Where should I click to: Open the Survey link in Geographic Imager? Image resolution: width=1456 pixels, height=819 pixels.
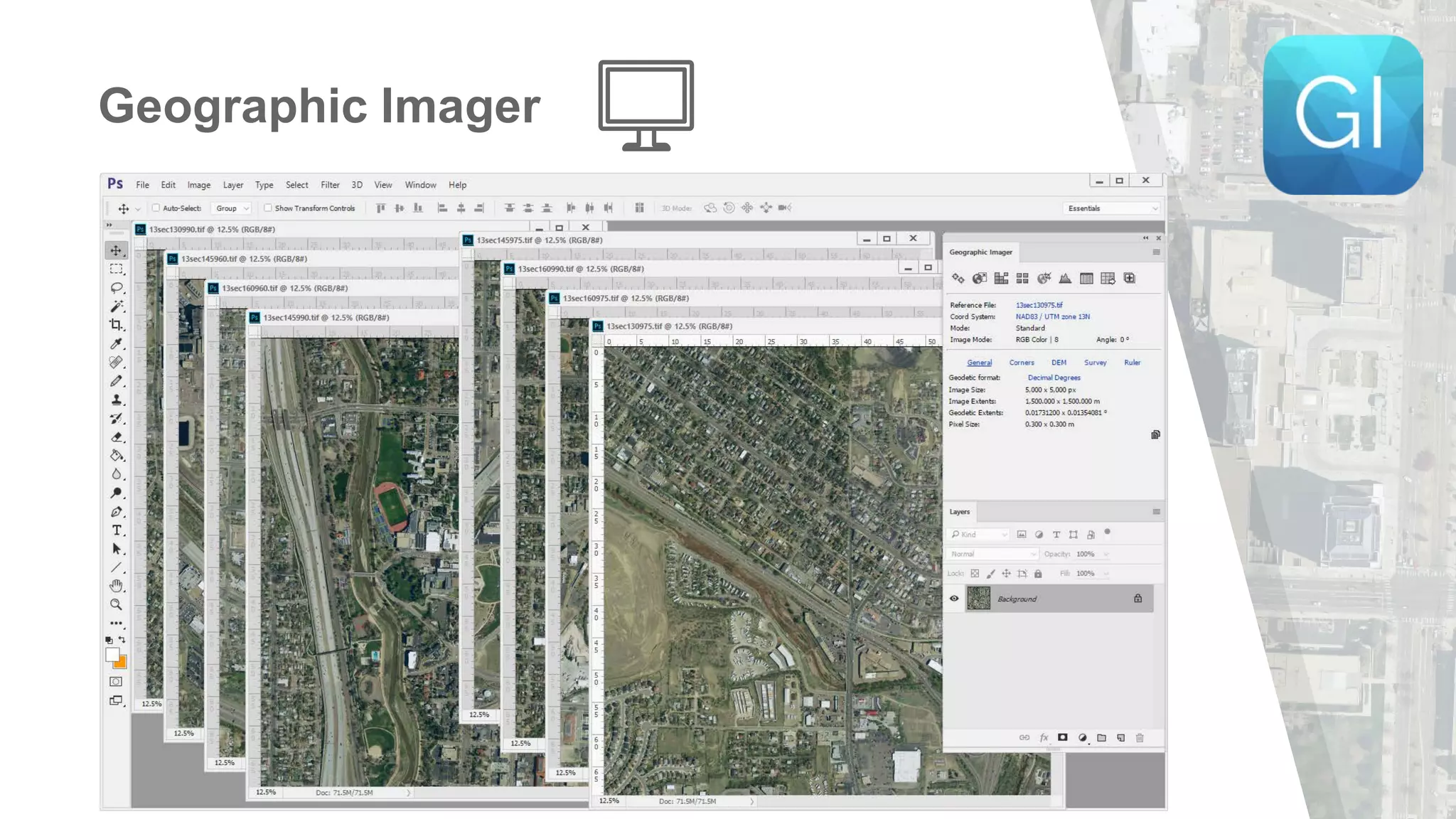pos(1095,363)
